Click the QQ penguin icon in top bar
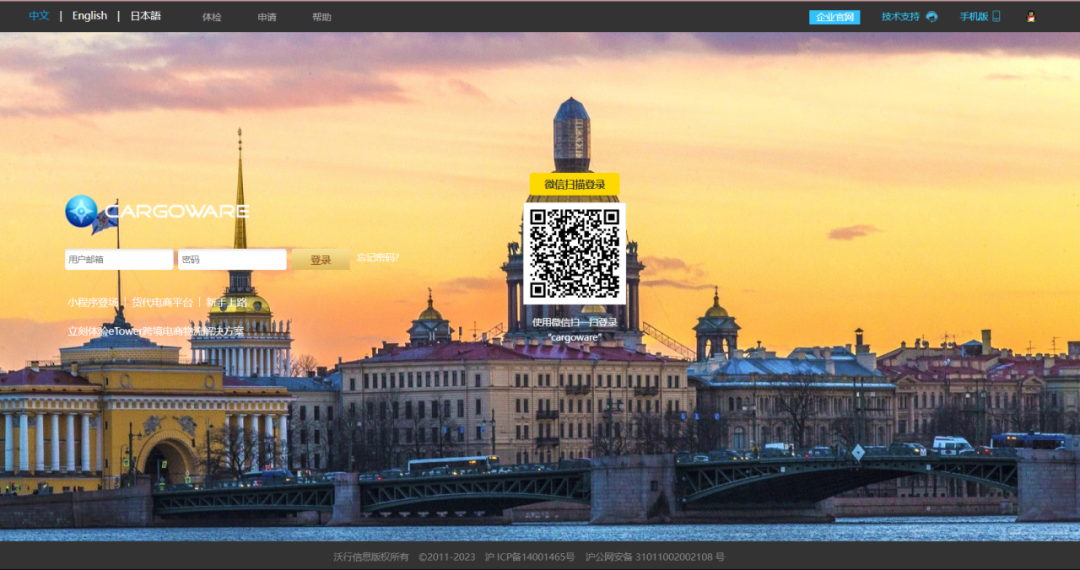This screenshot has width=1080, height=570. coord(1031,17)
